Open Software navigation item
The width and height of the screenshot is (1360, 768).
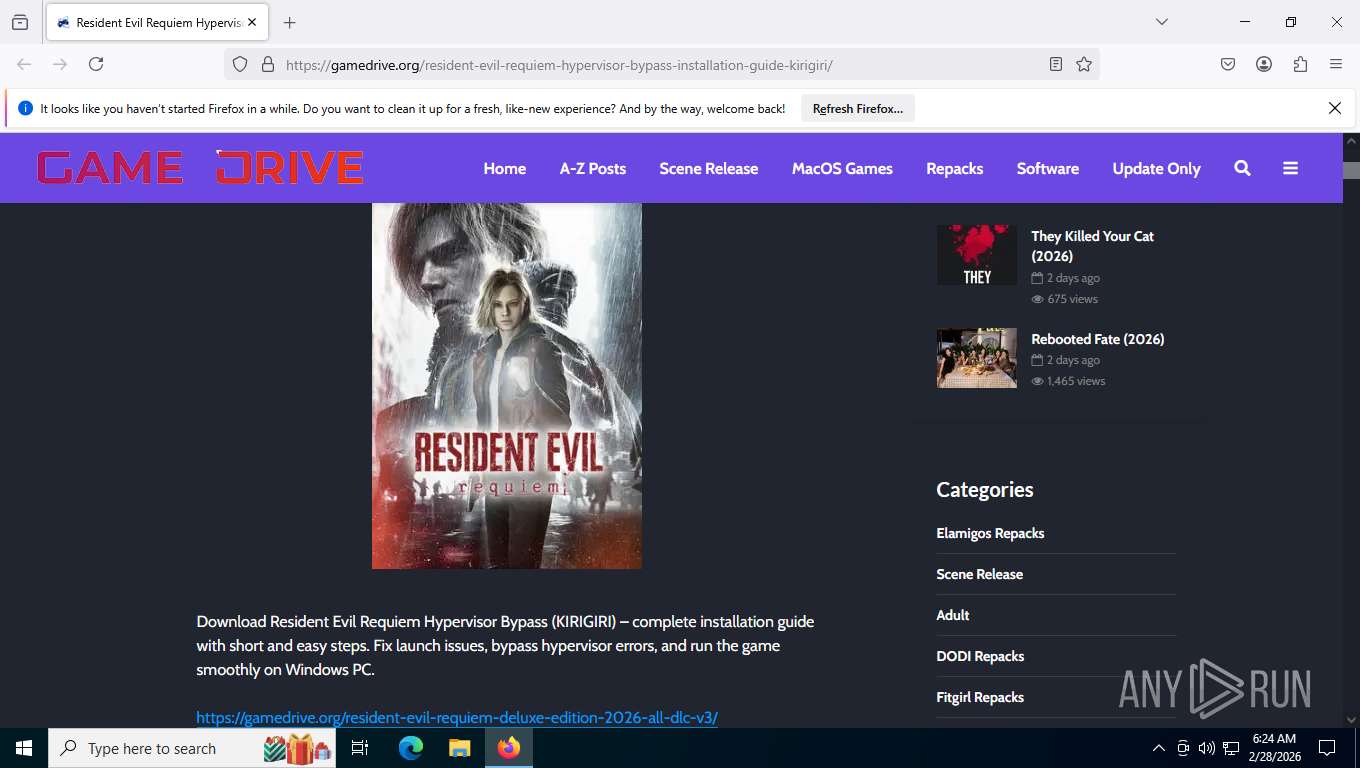pos(1048,169)
